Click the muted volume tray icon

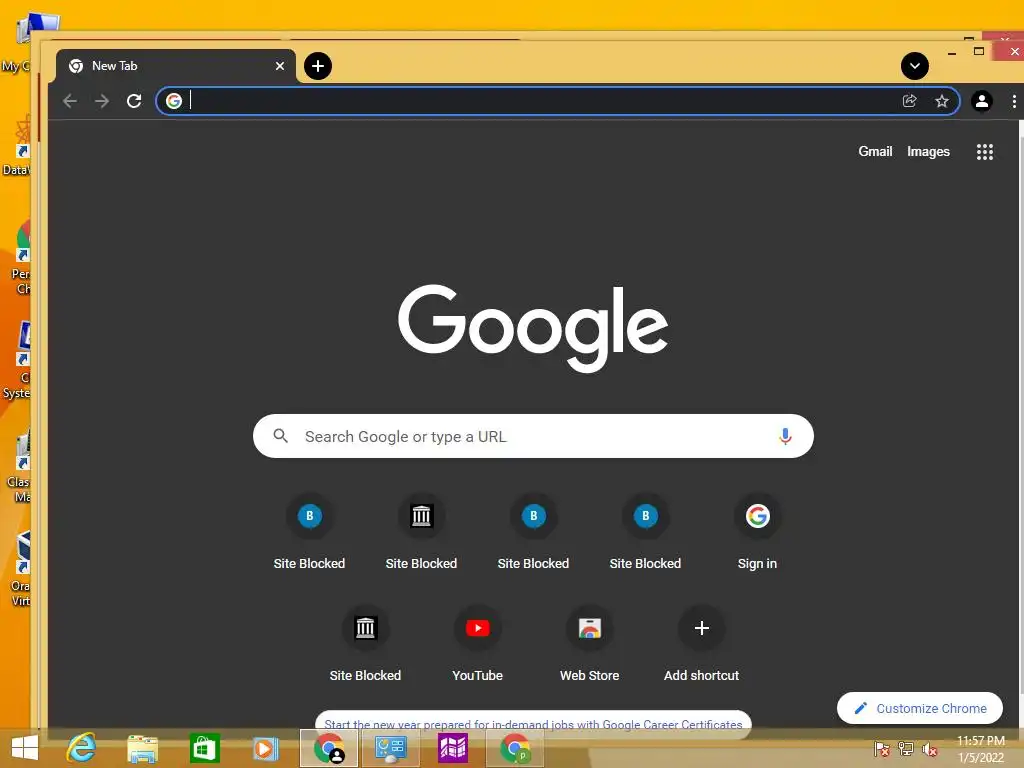coord(930,749)
